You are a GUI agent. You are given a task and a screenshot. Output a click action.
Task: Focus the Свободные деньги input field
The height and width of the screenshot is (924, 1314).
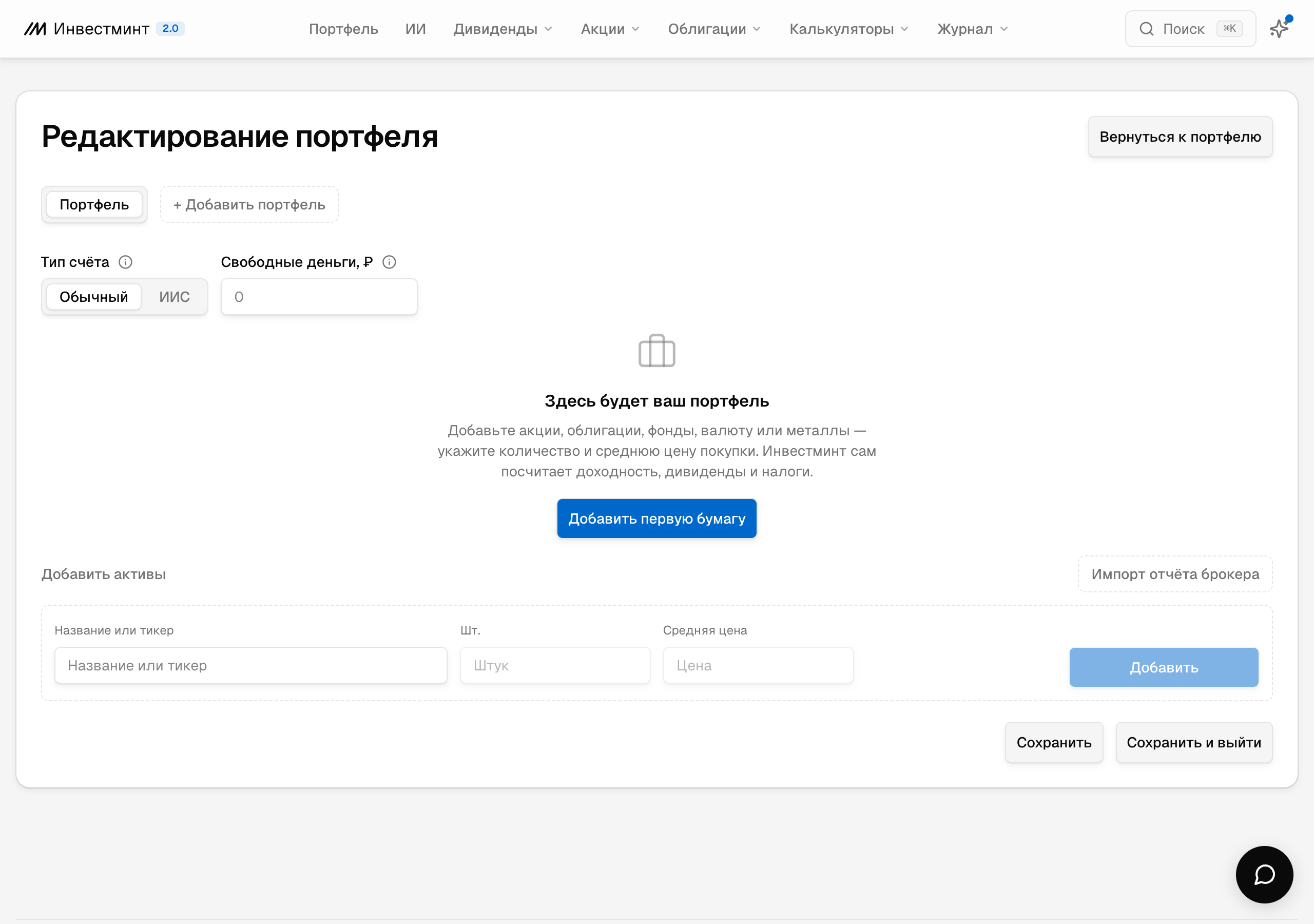(319, 297)
